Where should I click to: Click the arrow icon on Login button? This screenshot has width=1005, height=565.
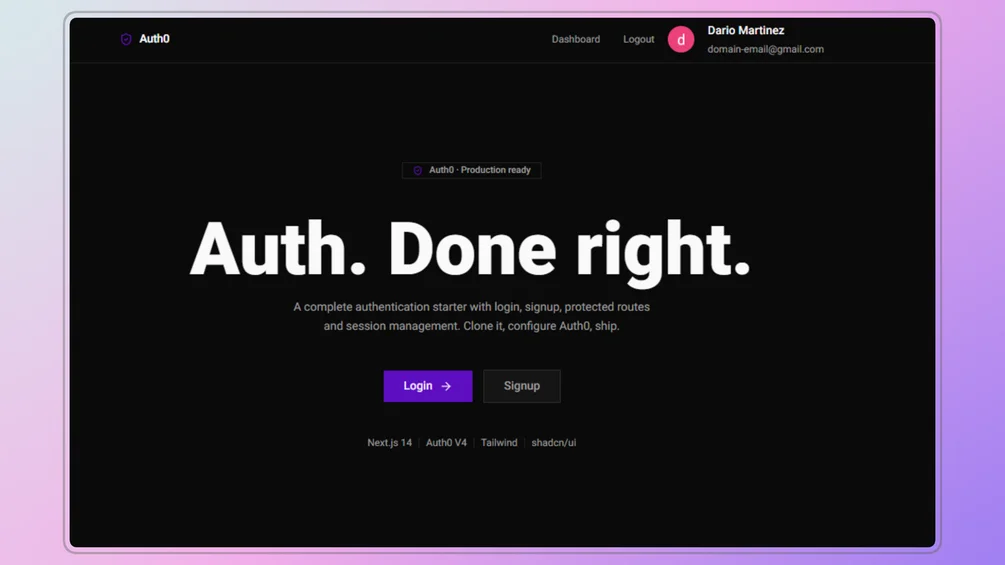[x=446, y=386]
